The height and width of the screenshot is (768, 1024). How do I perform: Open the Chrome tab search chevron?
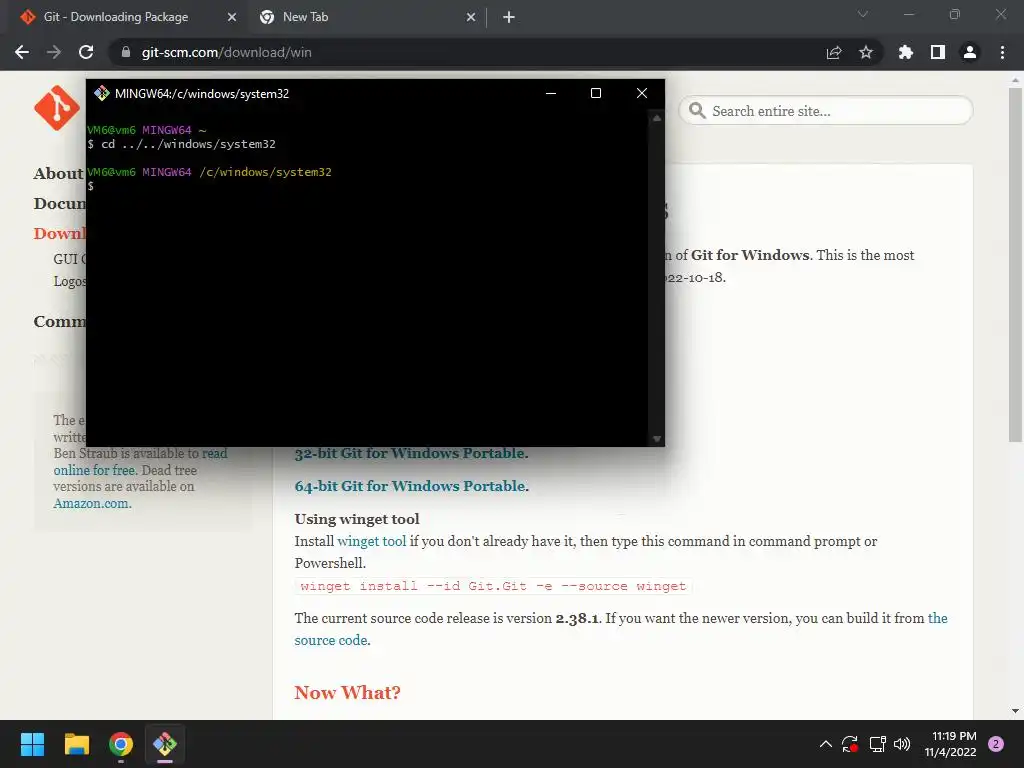863,14
